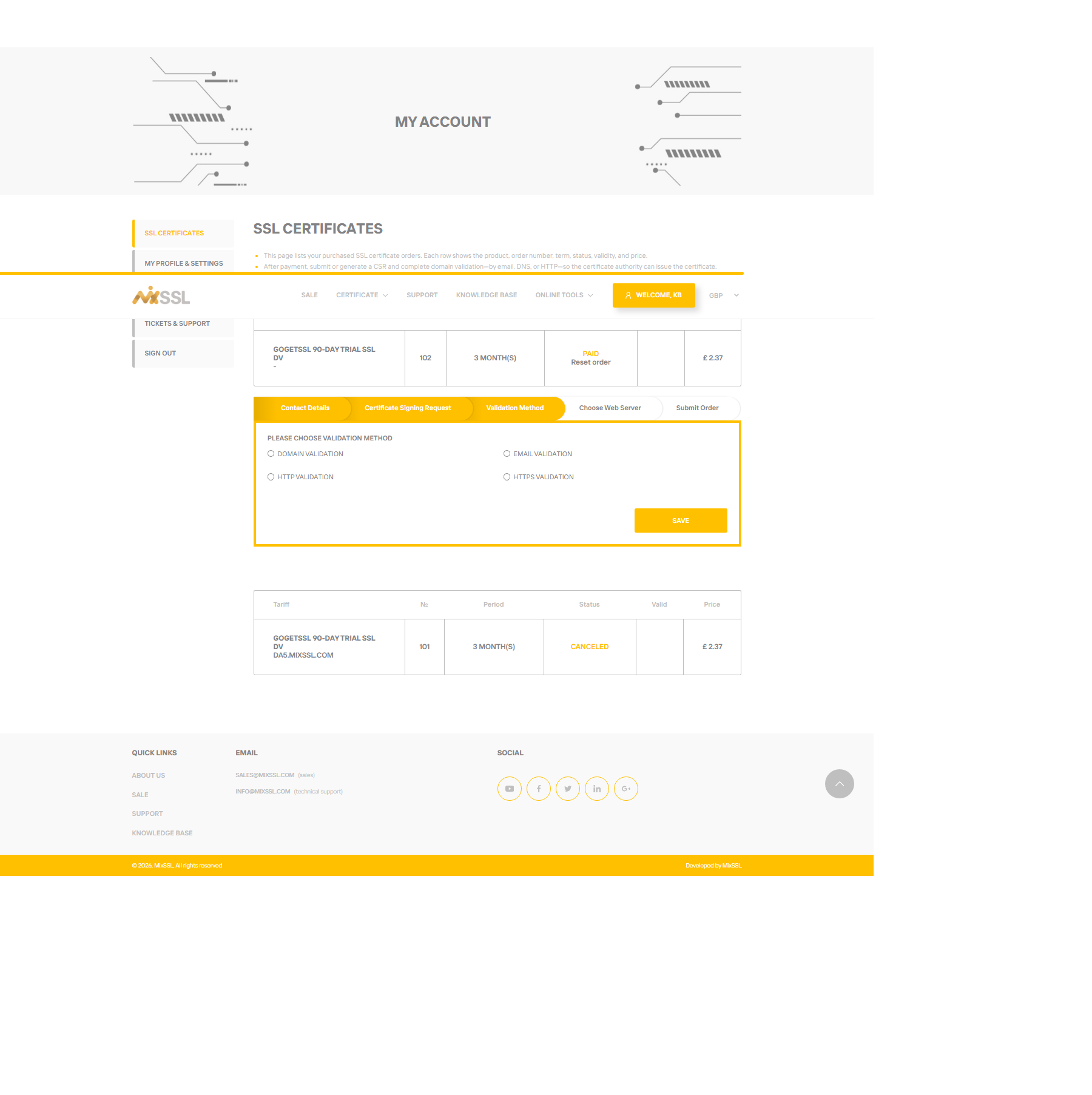
Task: Open Sale footer quick link
Action: 140,795
